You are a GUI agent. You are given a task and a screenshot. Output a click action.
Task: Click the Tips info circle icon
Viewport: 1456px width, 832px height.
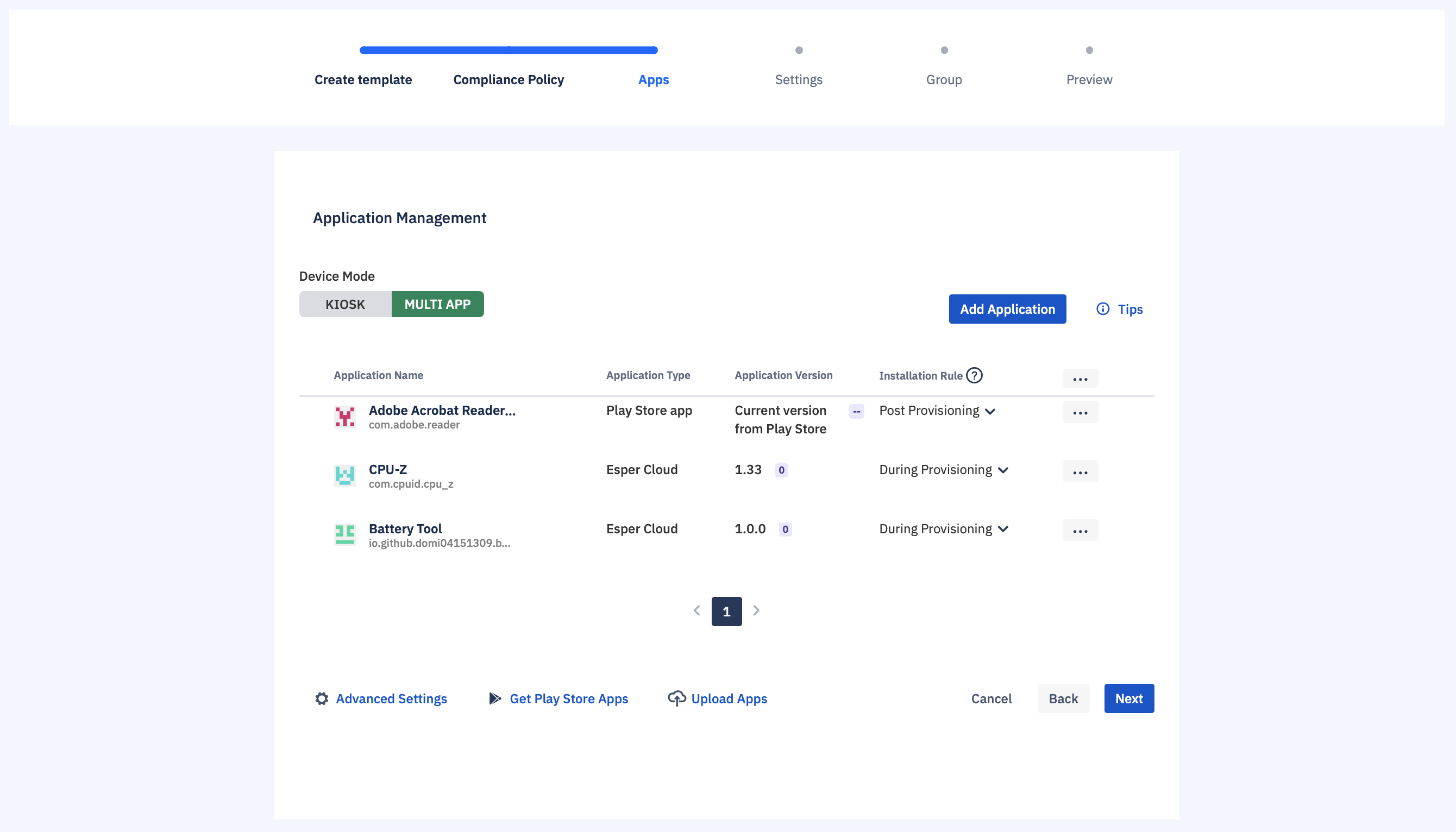(x=1103, y=309)
